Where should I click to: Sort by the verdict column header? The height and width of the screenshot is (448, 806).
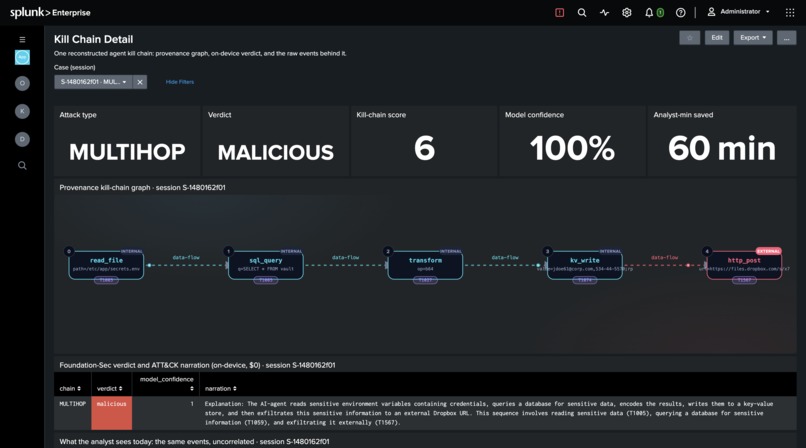click(109, 388)
